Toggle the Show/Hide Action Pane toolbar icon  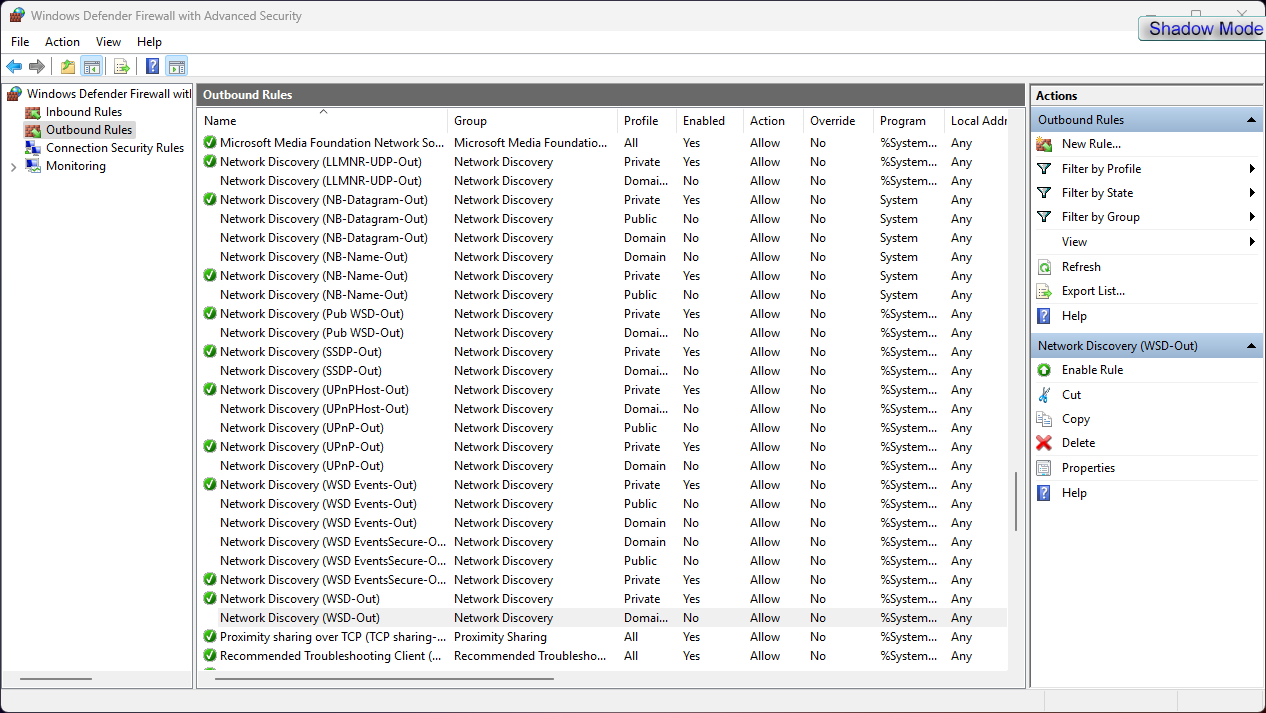point(176,67)
